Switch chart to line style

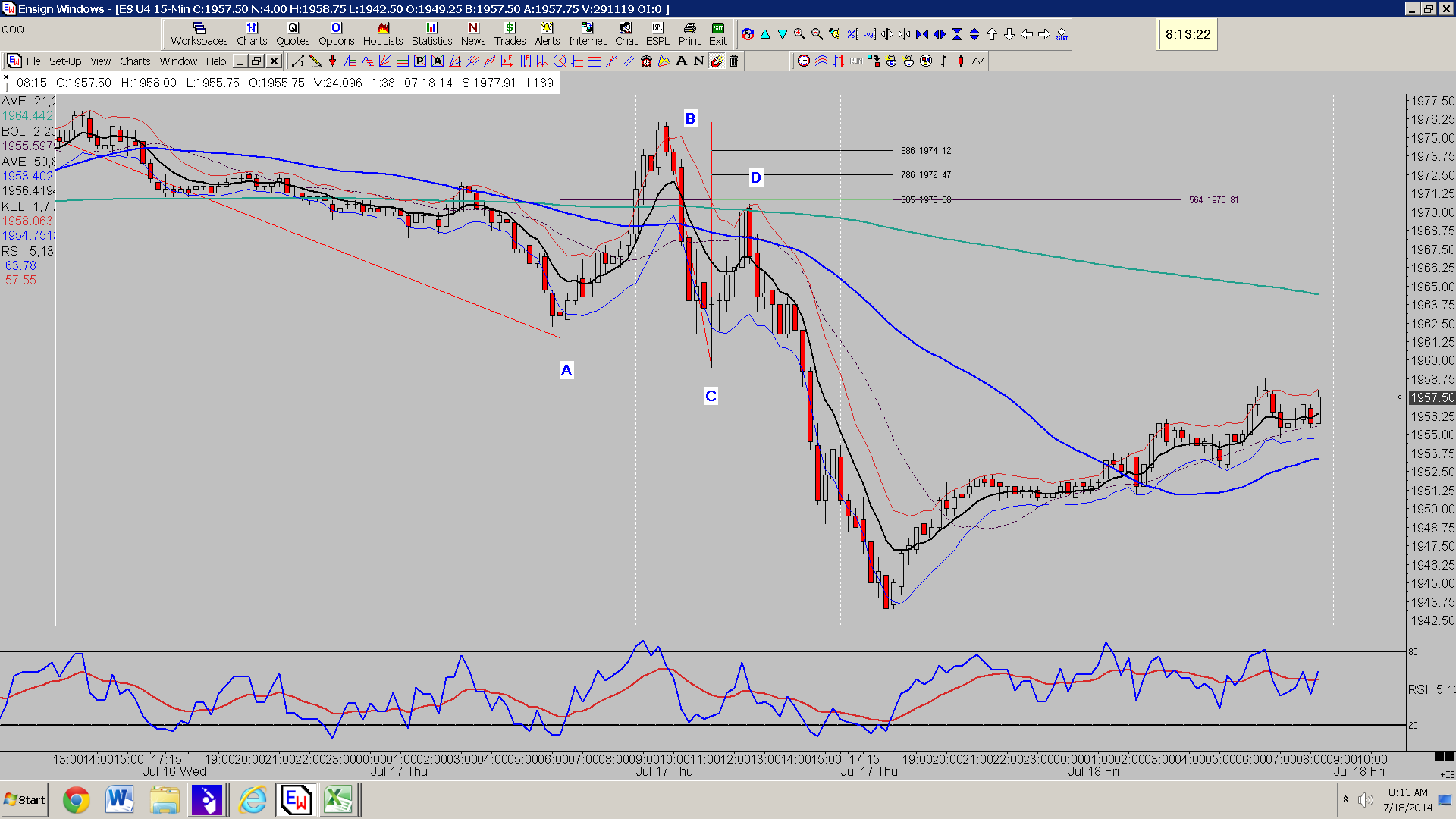click(978, 61)
